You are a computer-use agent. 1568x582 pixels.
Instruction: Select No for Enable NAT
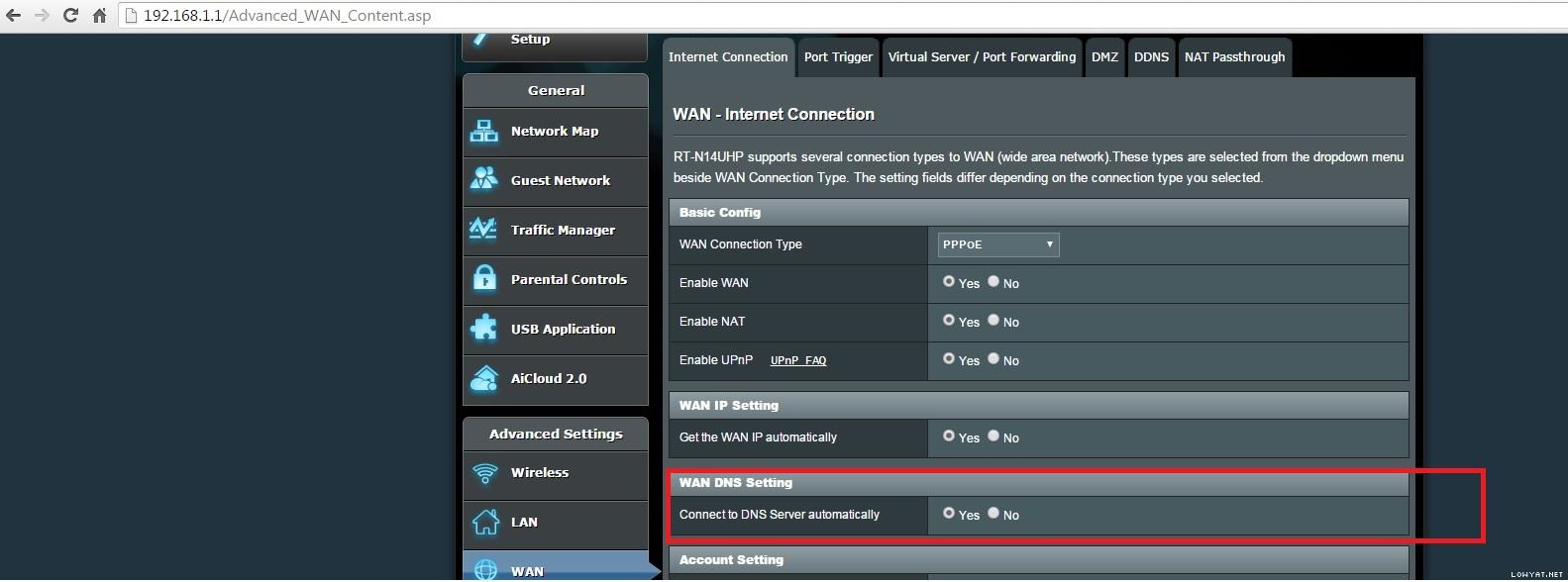[993, 321]
